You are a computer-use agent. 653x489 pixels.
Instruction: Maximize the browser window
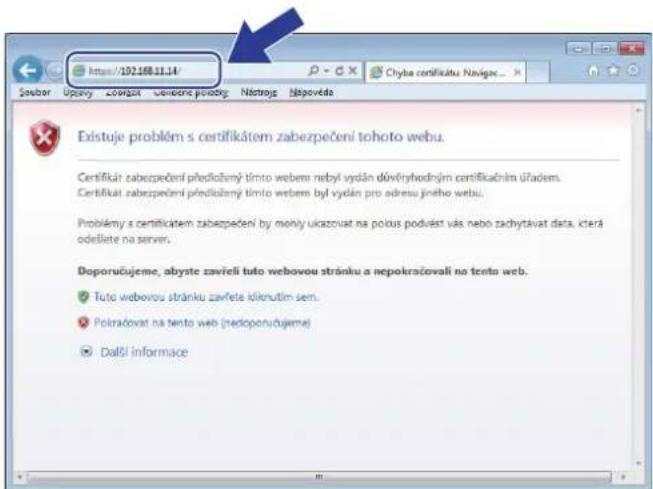point(604,49)
